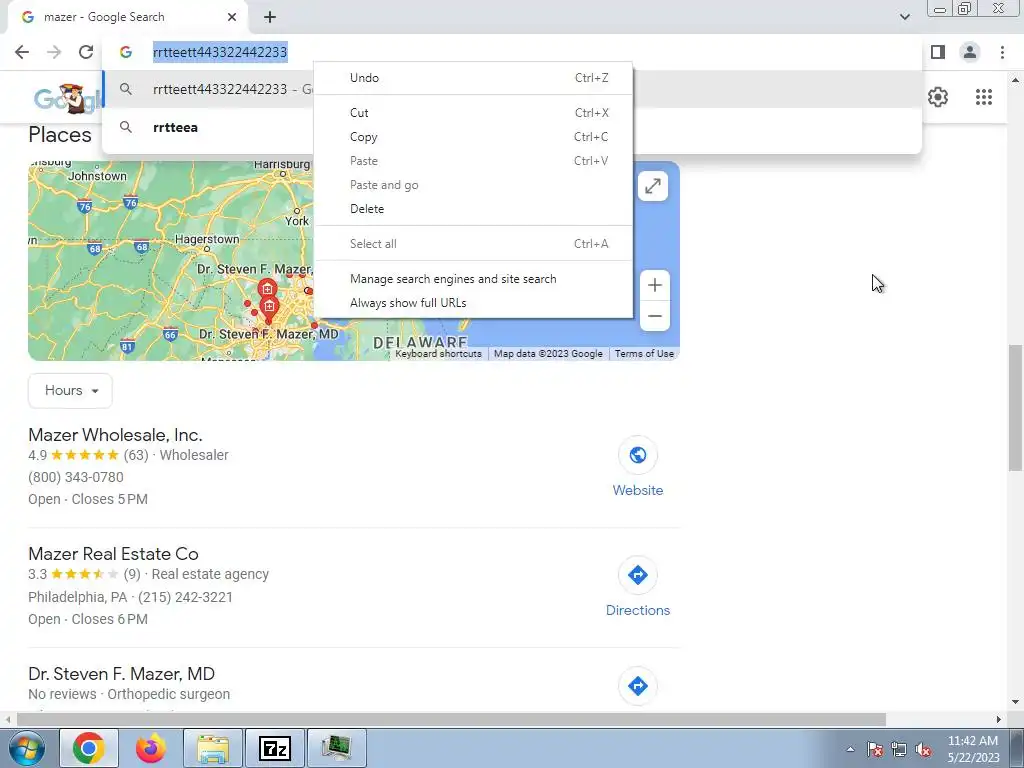The width and height of the screenshot is (1024, 768).
Task: Zoom out on the map with minus
Action: [655, 316]
